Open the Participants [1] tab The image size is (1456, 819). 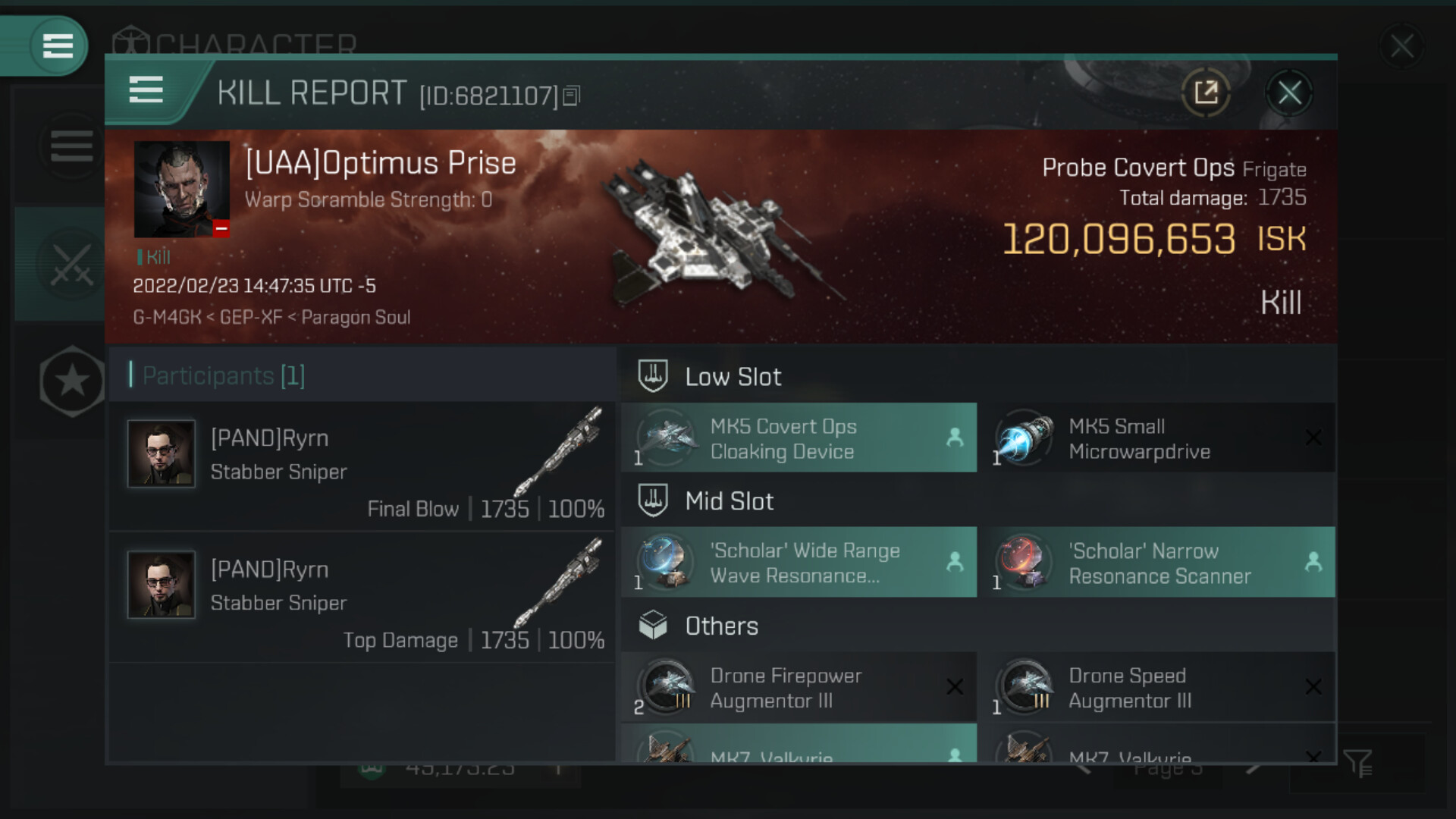pyautogui.click(x=224, y=375)
